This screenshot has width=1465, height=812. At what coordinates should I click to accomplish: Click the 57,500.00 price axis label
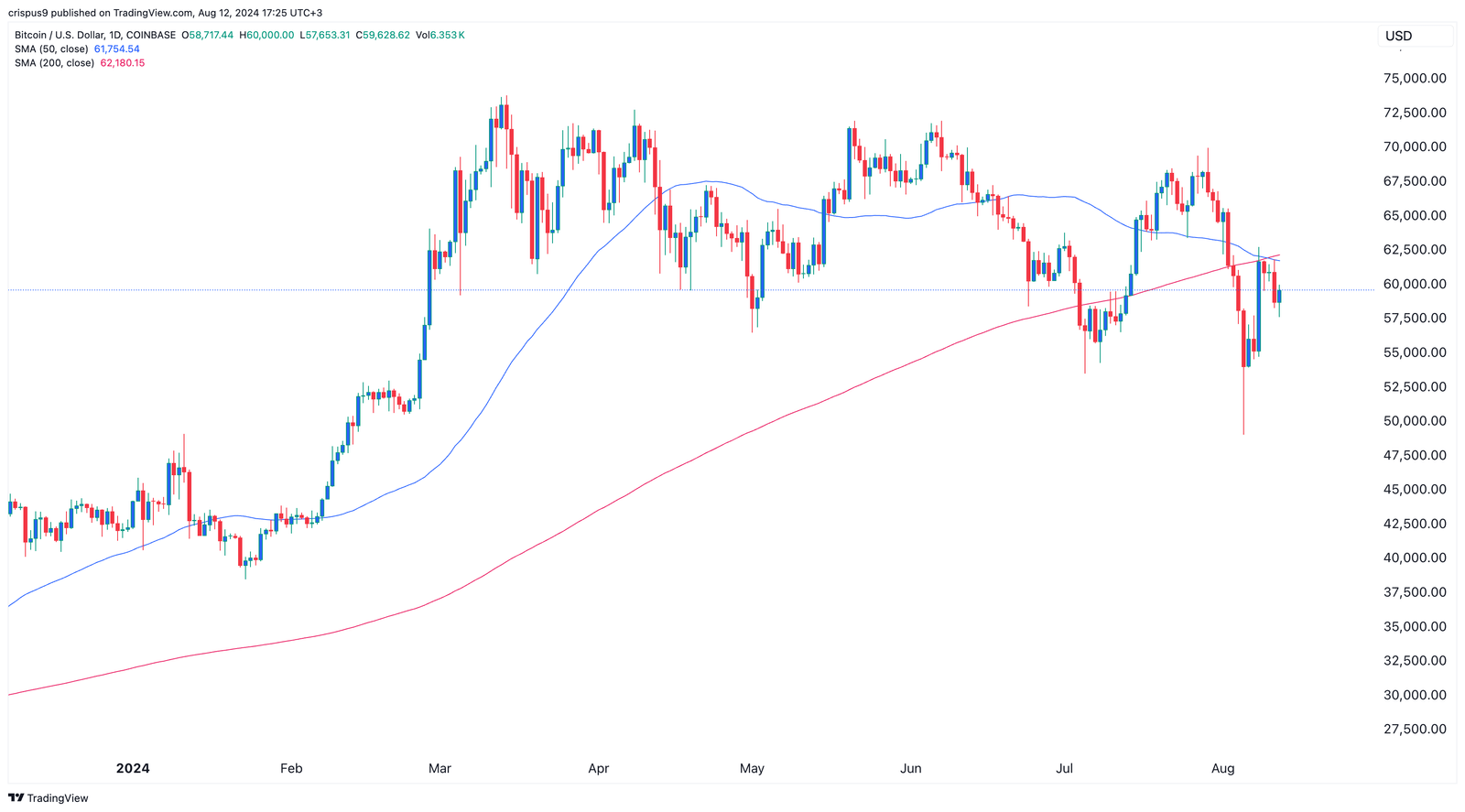1415,318
